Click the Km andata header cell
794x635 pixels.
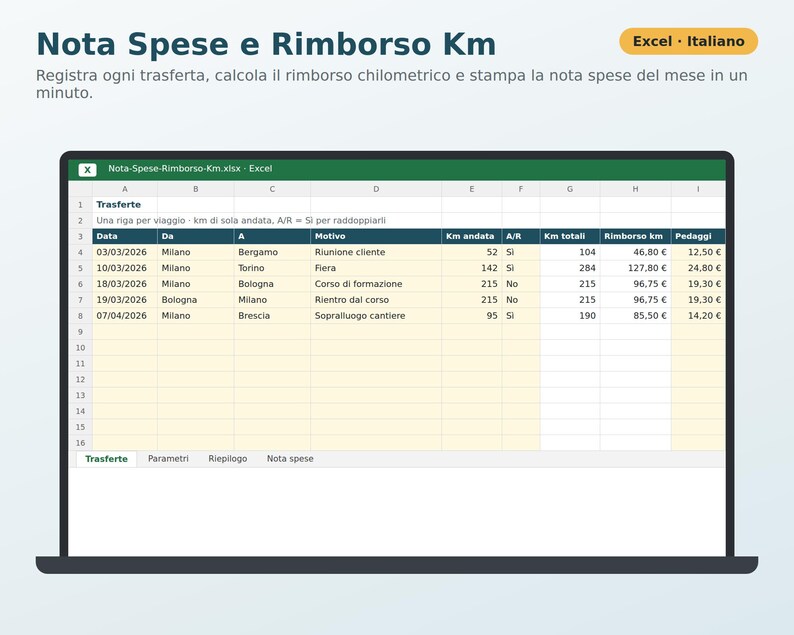coord(471,236)
